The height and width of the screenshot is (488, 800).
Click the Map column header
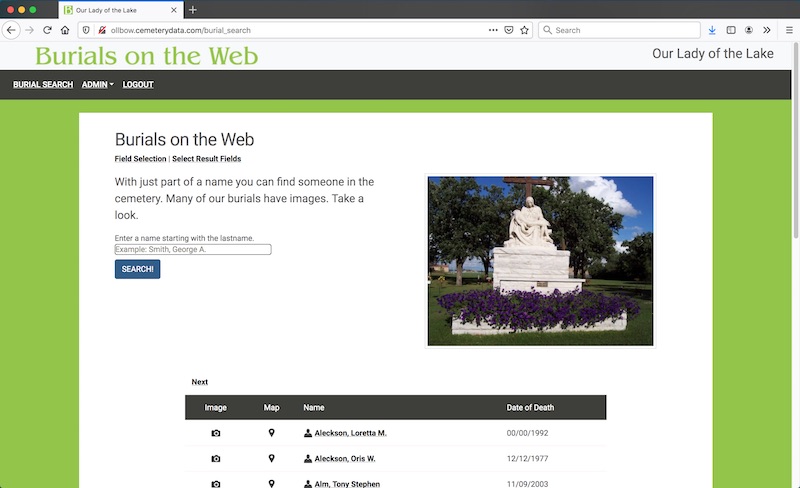pyautogui.click(x=271, y=407)
